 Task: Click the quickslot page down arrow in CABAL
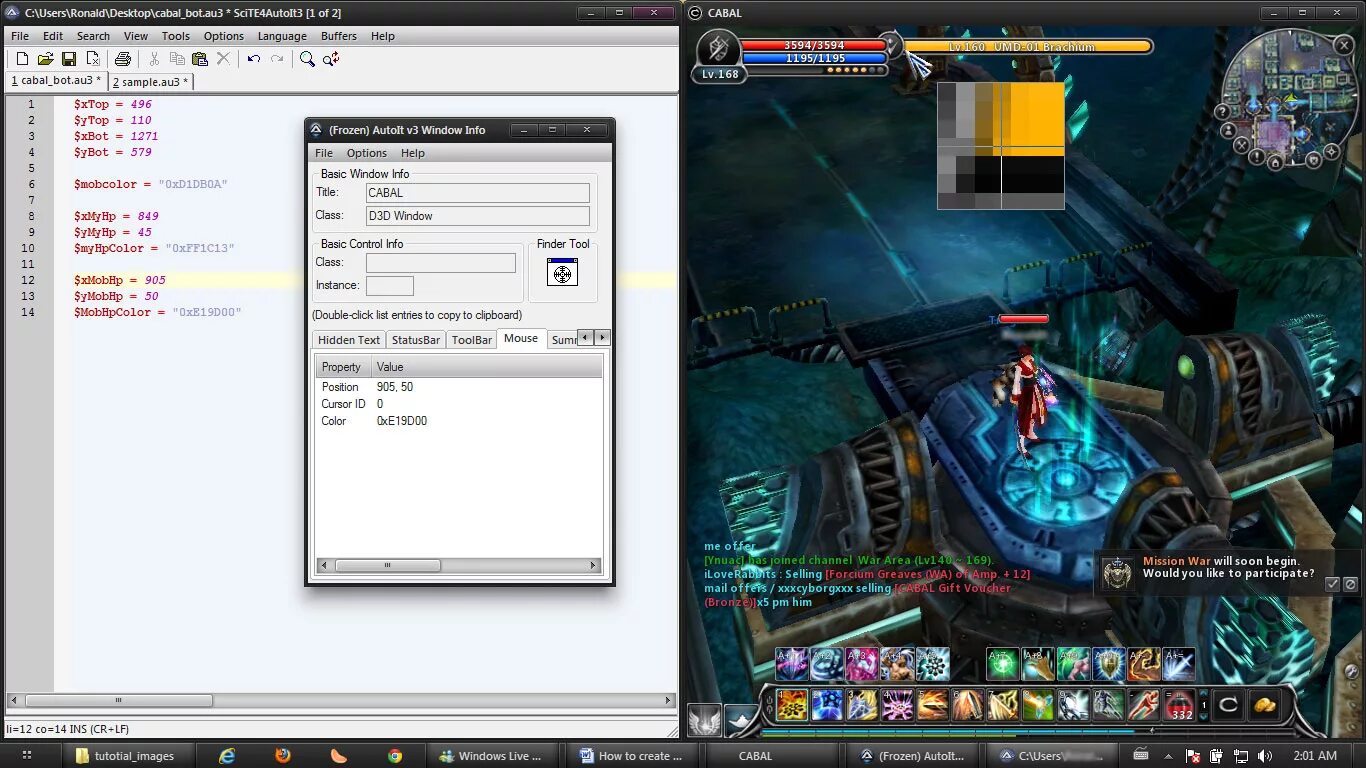pyautogui.click(x=1204, y=716)
